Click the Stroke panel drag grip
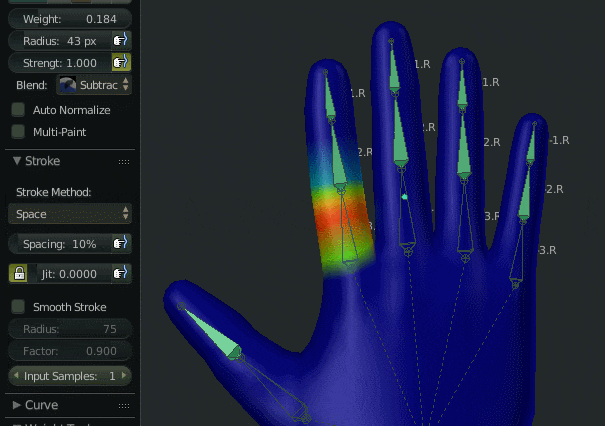The width and height of the screenshot is (605, 426). pos(124,162)
